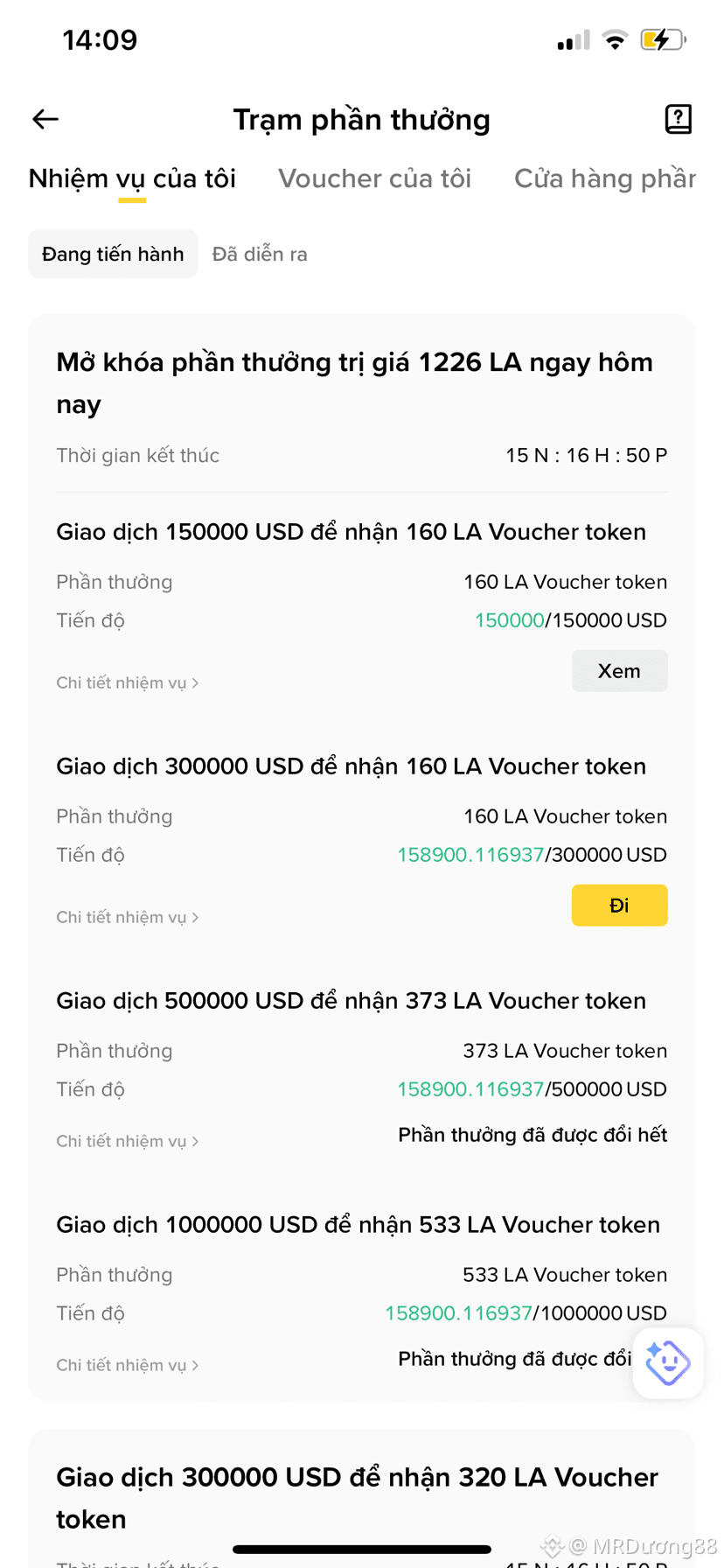Tap the back arrow icon
The height and width of the screenshot is (1568, 724).
[45, 119]
